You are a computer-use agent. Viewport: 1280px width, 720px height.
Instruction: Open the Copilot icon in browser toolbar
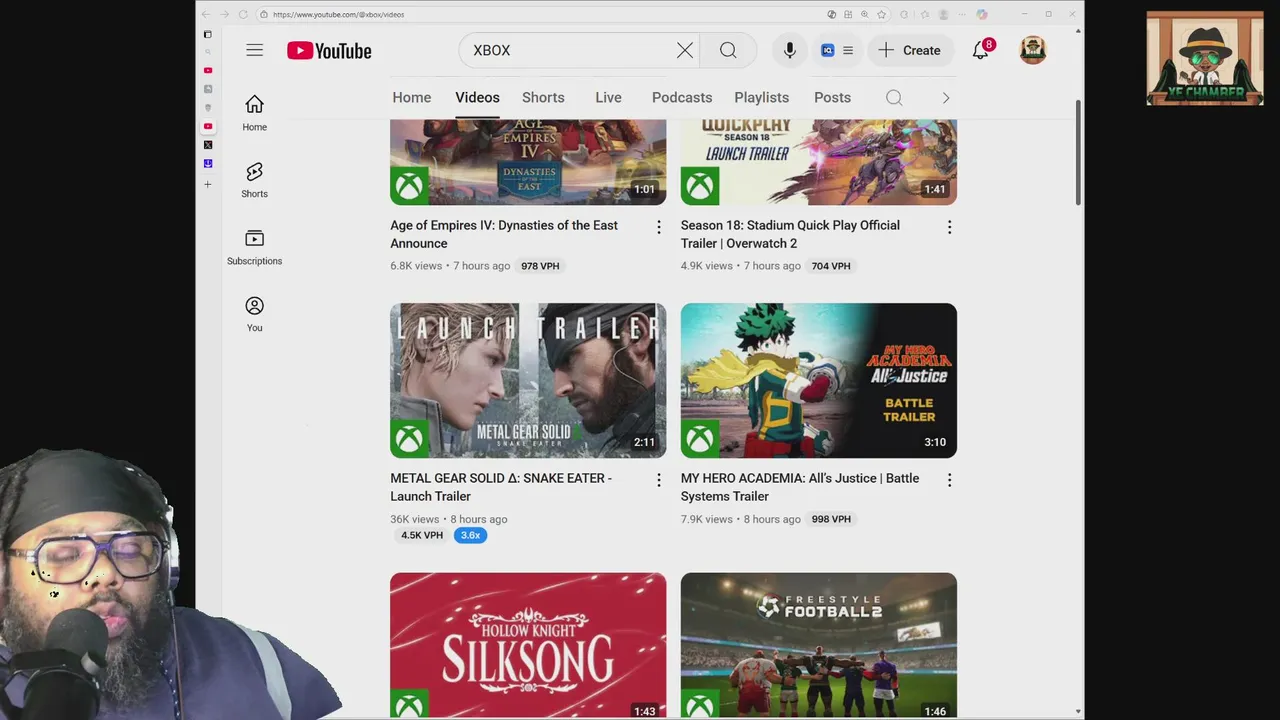[x=982, y=14]
